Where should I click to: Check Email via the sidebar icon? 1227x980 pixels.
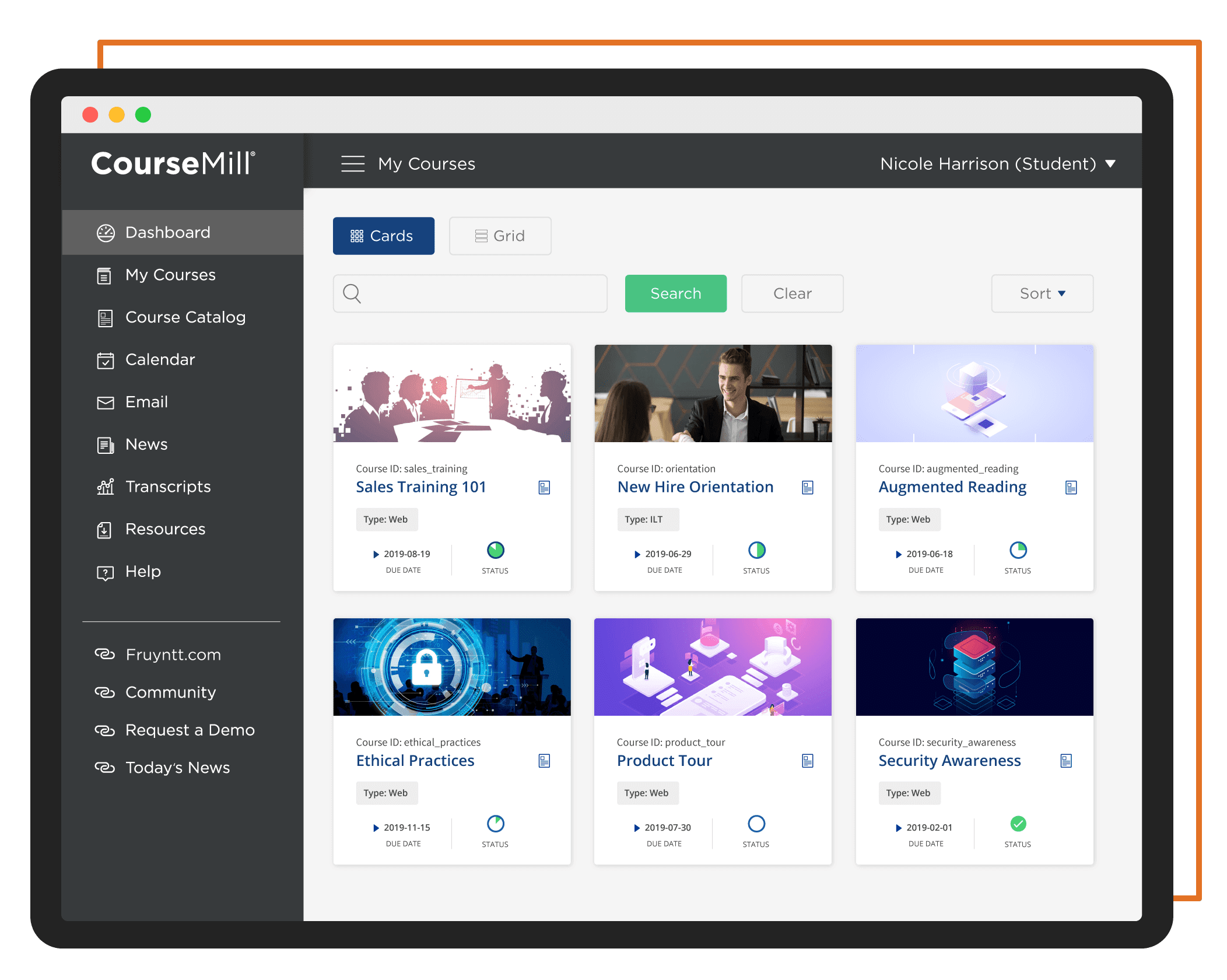pyautogui.click(x=146, y=401)
